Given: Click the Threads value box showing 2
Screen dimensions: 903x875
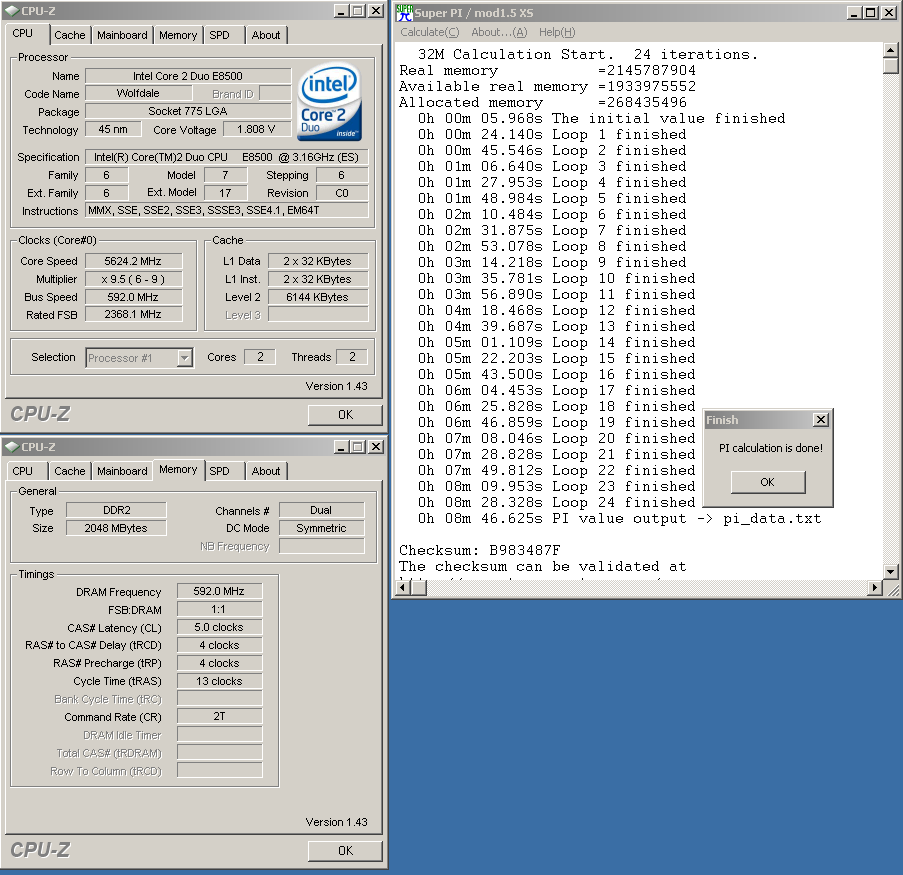Looking at the screenshot, I should 352,357.
